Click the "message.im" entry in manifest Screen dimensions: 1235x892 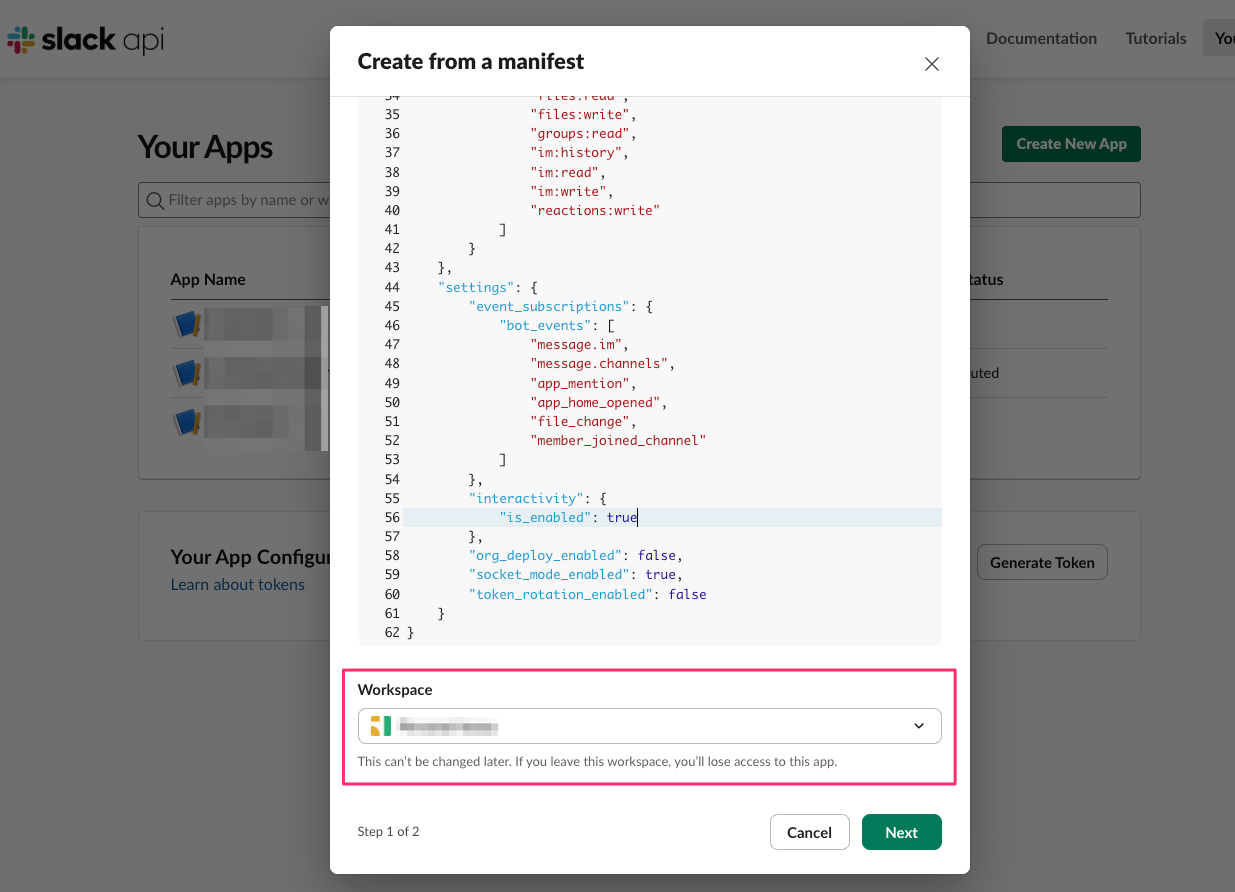click(x=580, y=344)
